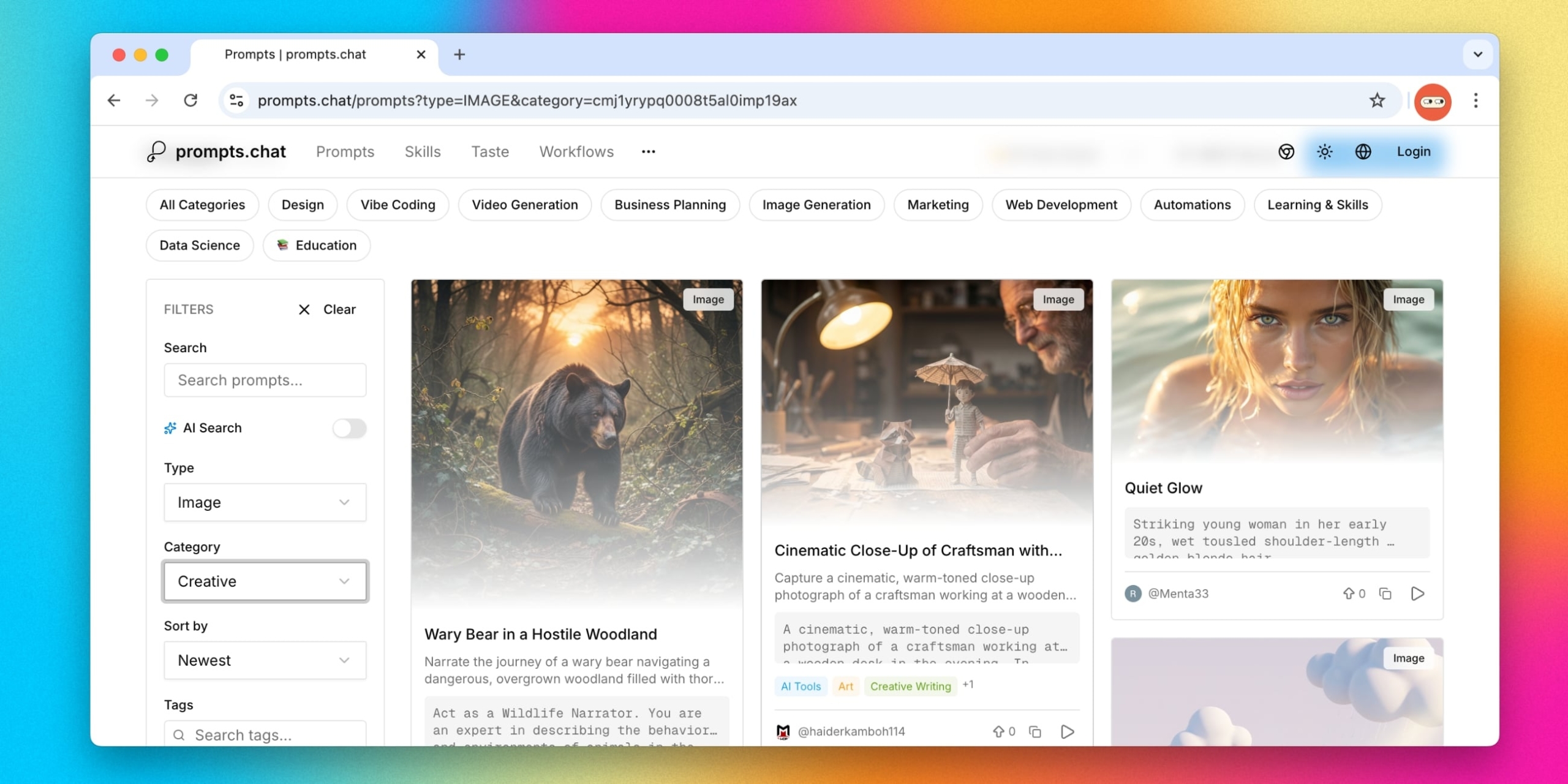This screenshot has width=1568, height=784.
Task: Run the Quiet Glow prompt play icon
Action: coord(1417,594)
